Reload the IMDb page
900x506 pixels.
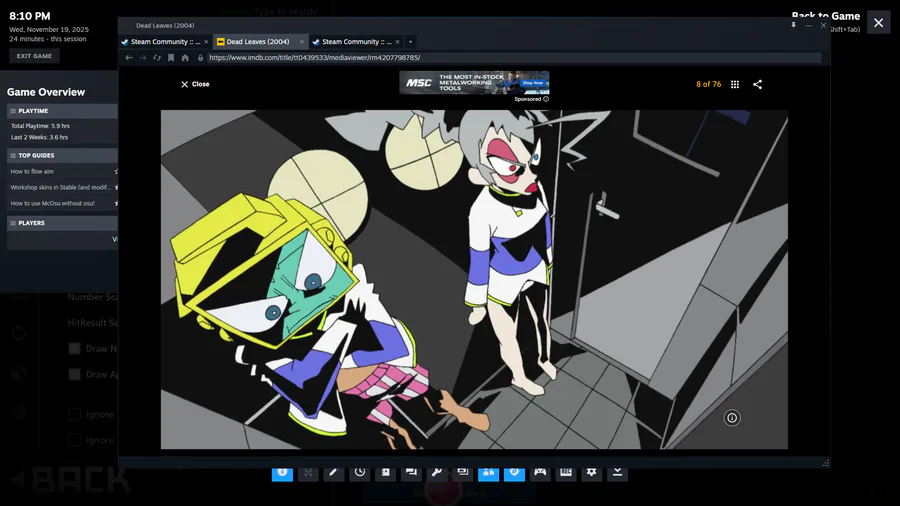[157, 57]
